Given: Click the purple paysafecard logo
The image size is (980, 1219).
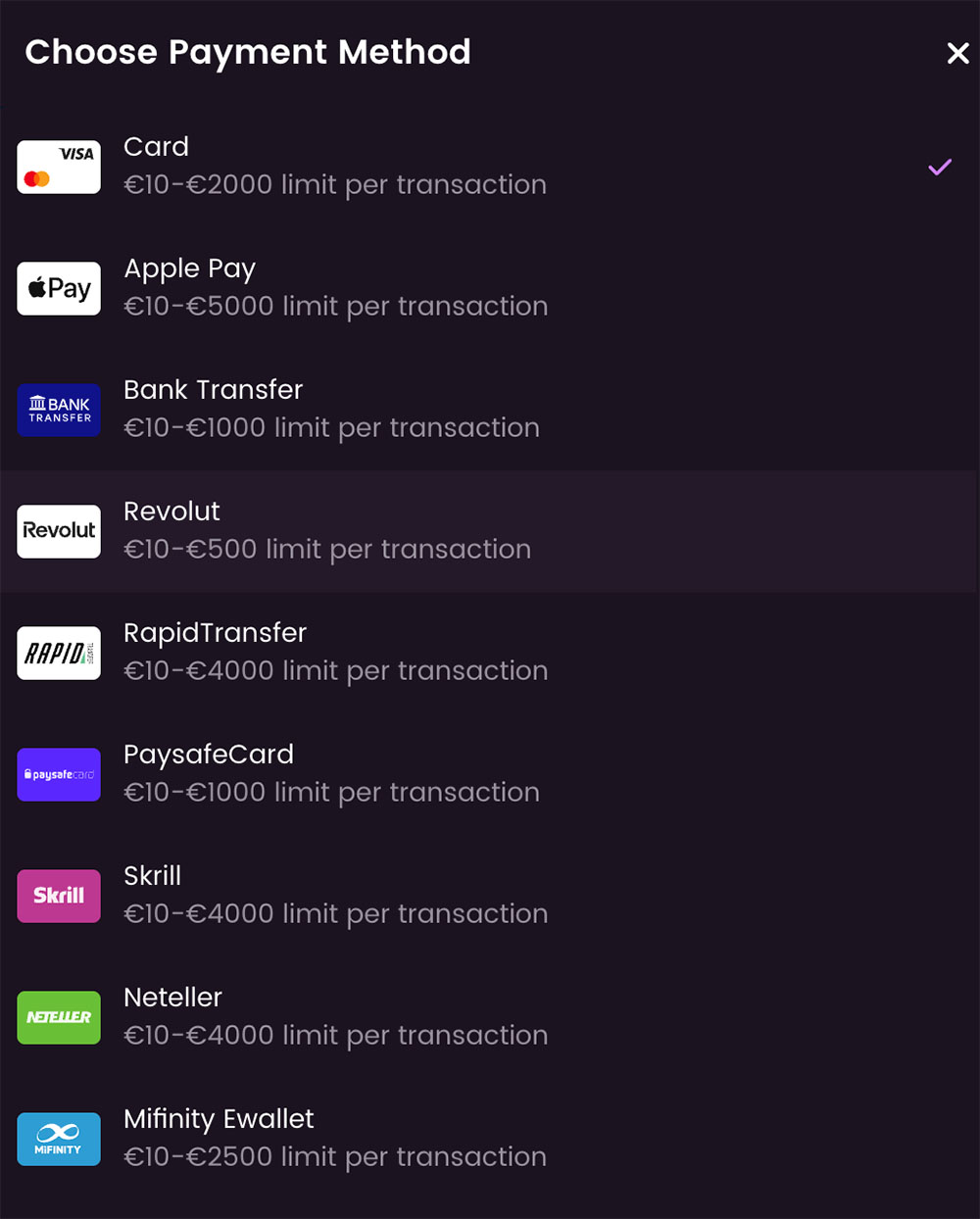Looking at the screenshot, I should tap(59, 774).
